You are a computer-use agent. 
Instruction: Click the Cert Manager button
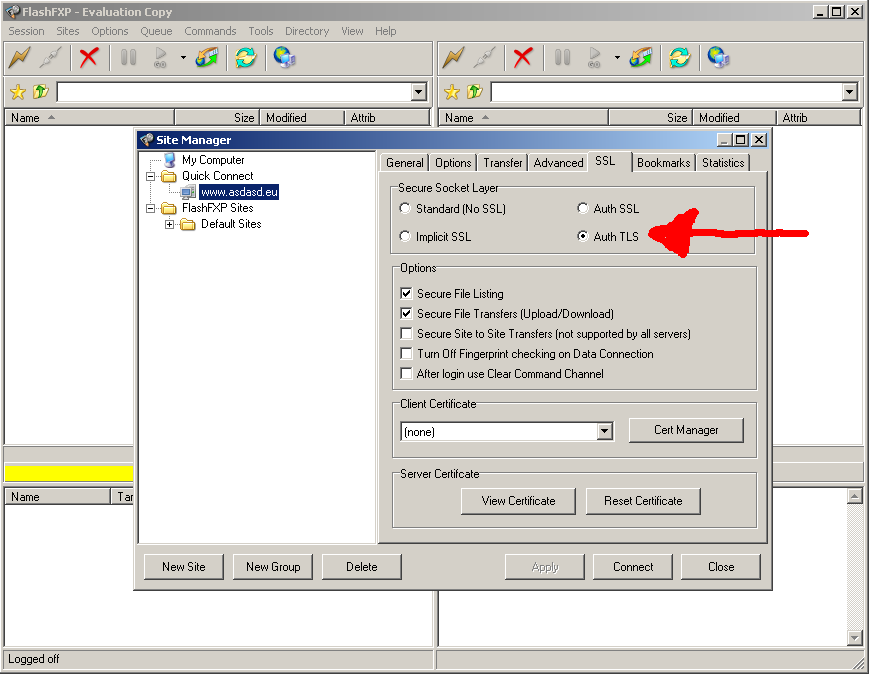(686, 430)
